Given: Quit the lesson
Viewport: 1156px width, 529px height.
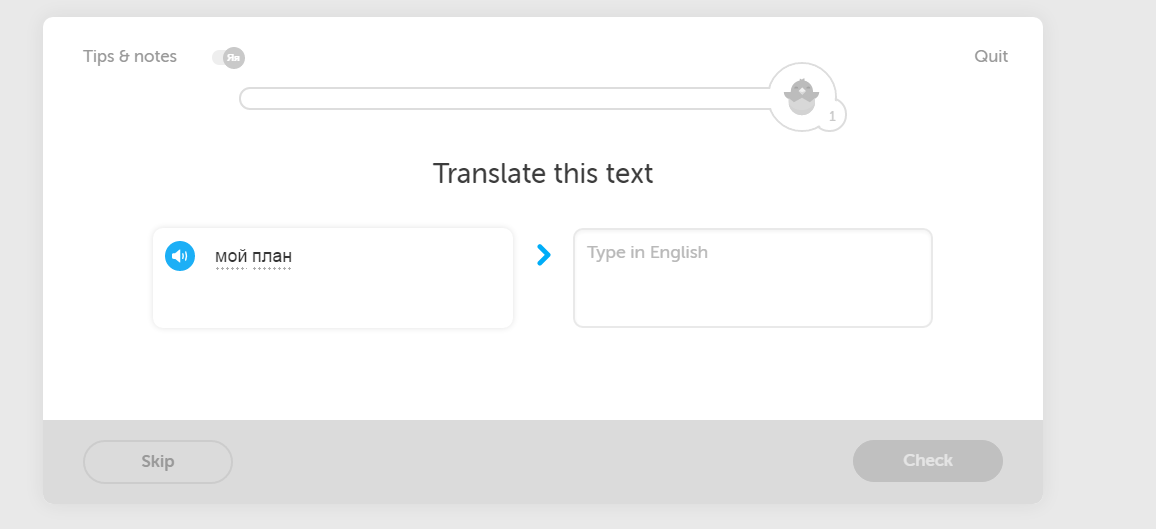Looking at the screenshot, I should click(x=991, y=57).
